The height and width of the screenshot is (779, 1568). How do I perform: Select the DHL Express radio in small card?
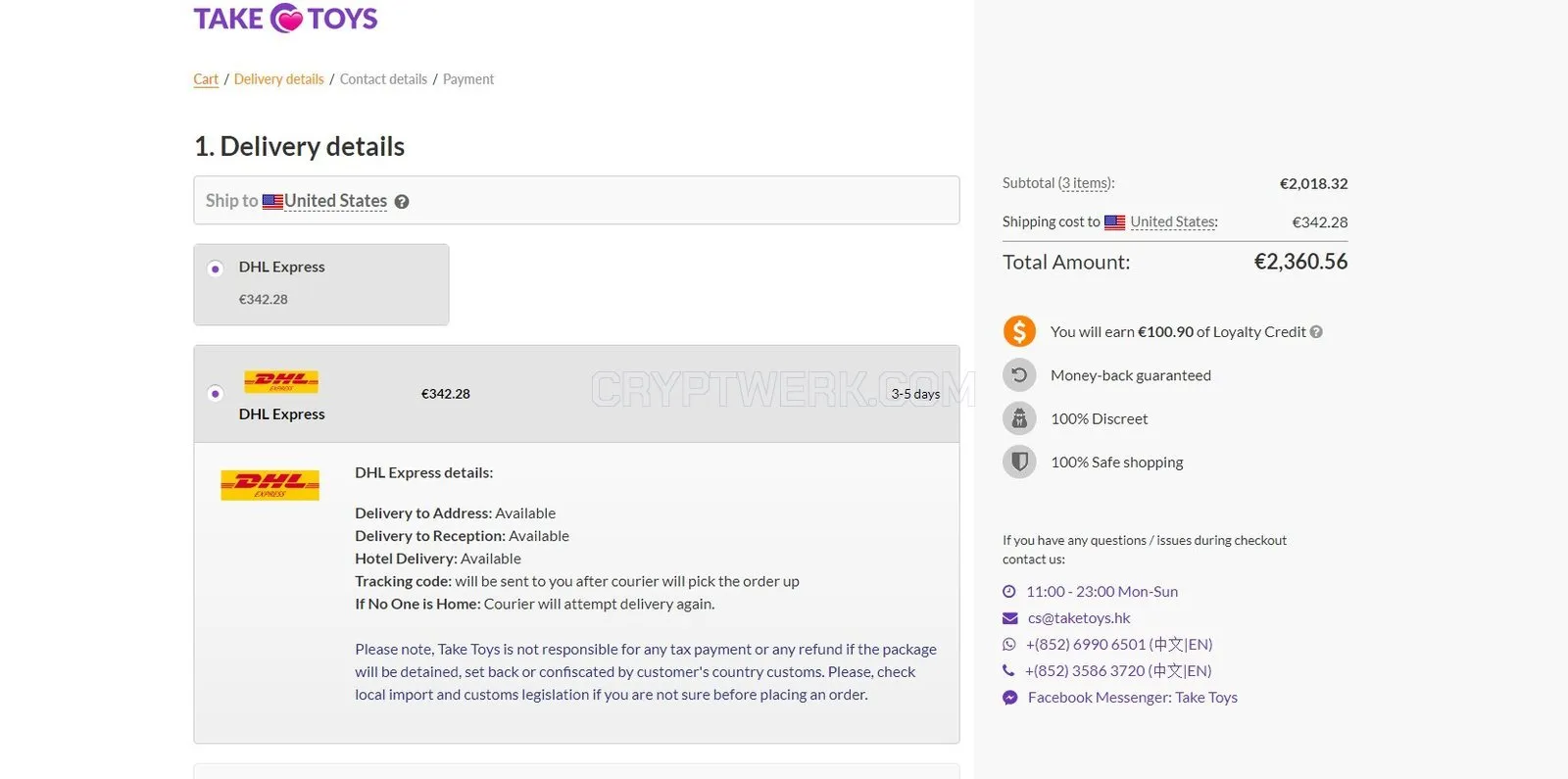216,268
